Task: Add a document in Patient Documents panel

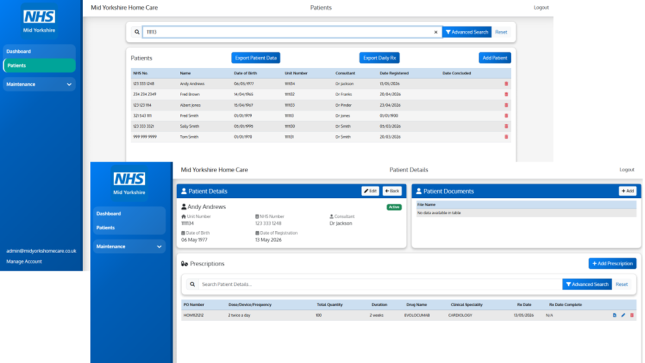Action: [x=627, y=191]
